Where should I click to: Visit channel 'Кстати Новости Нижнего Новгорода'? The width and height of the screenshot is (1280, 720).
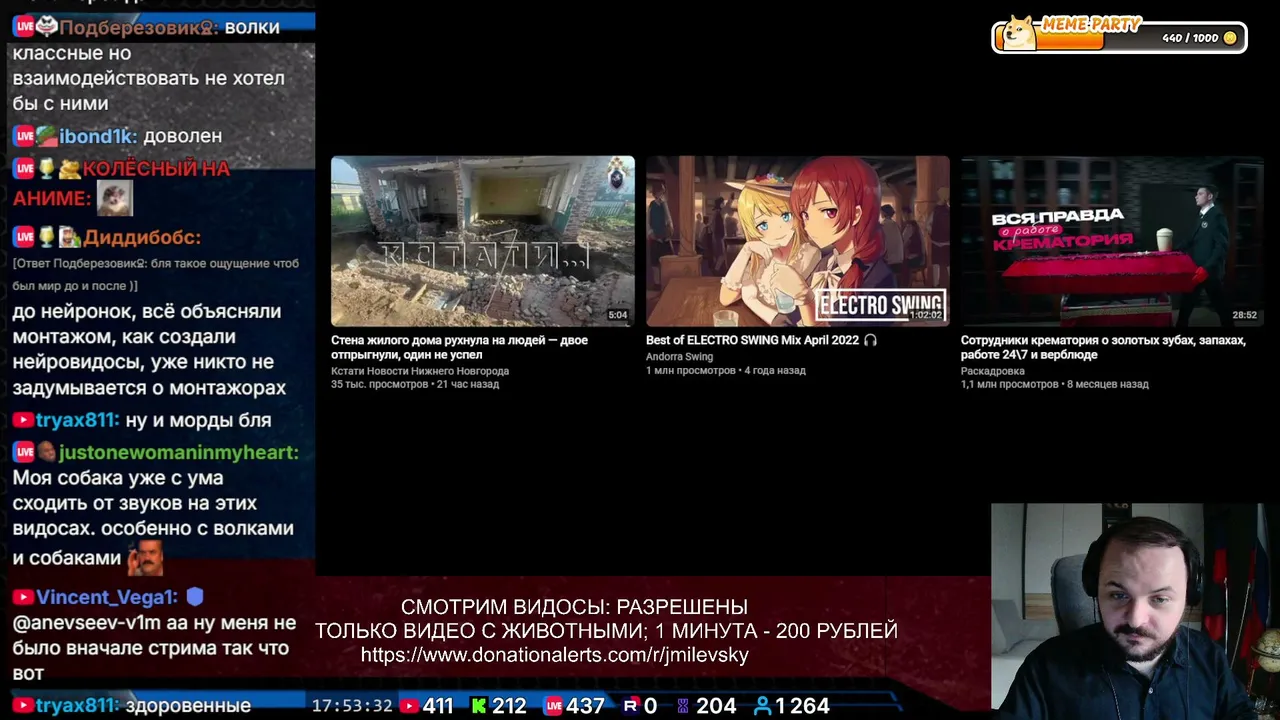pyautogui.click(x=420, y=371)
